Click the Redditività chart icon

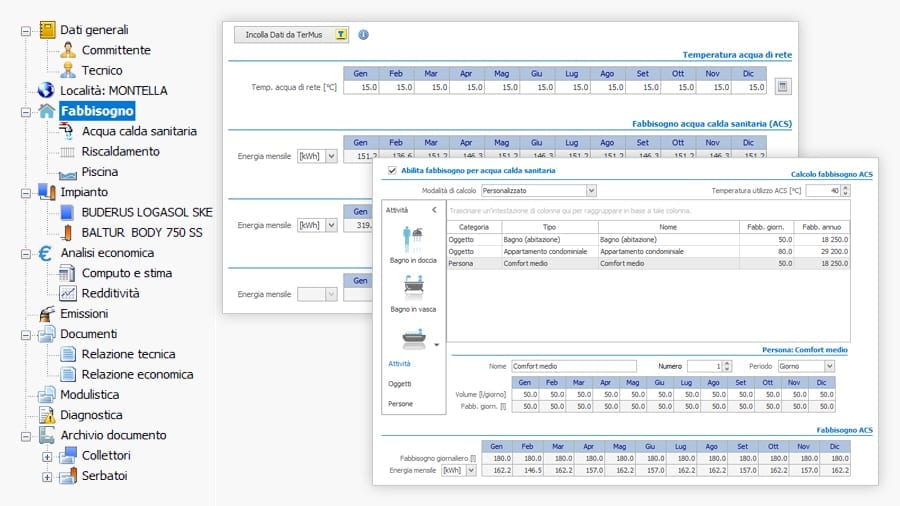68,293
